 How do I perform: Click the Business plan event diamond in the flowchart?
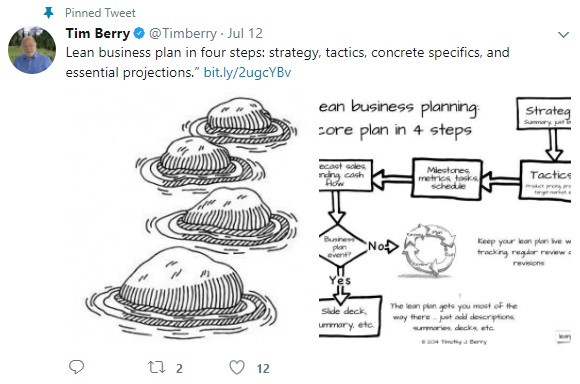[x=339, y=246]
